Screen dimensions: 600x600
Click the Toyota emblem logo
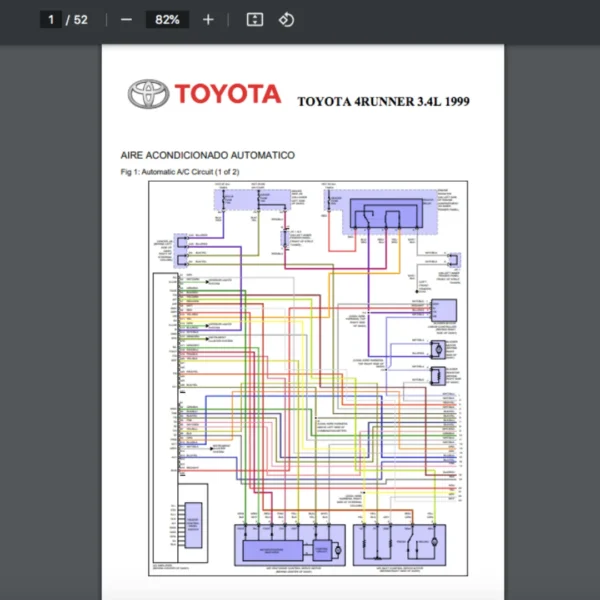coord(147,94)
